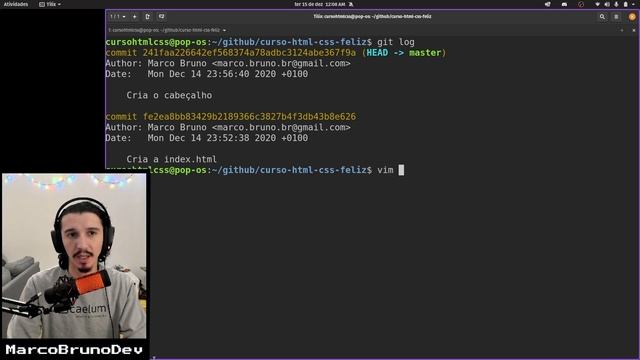640x360 pixels.
Task: Add terminal right icon in Tilix header
Action: pyautogui.click(x=148, y=17)
